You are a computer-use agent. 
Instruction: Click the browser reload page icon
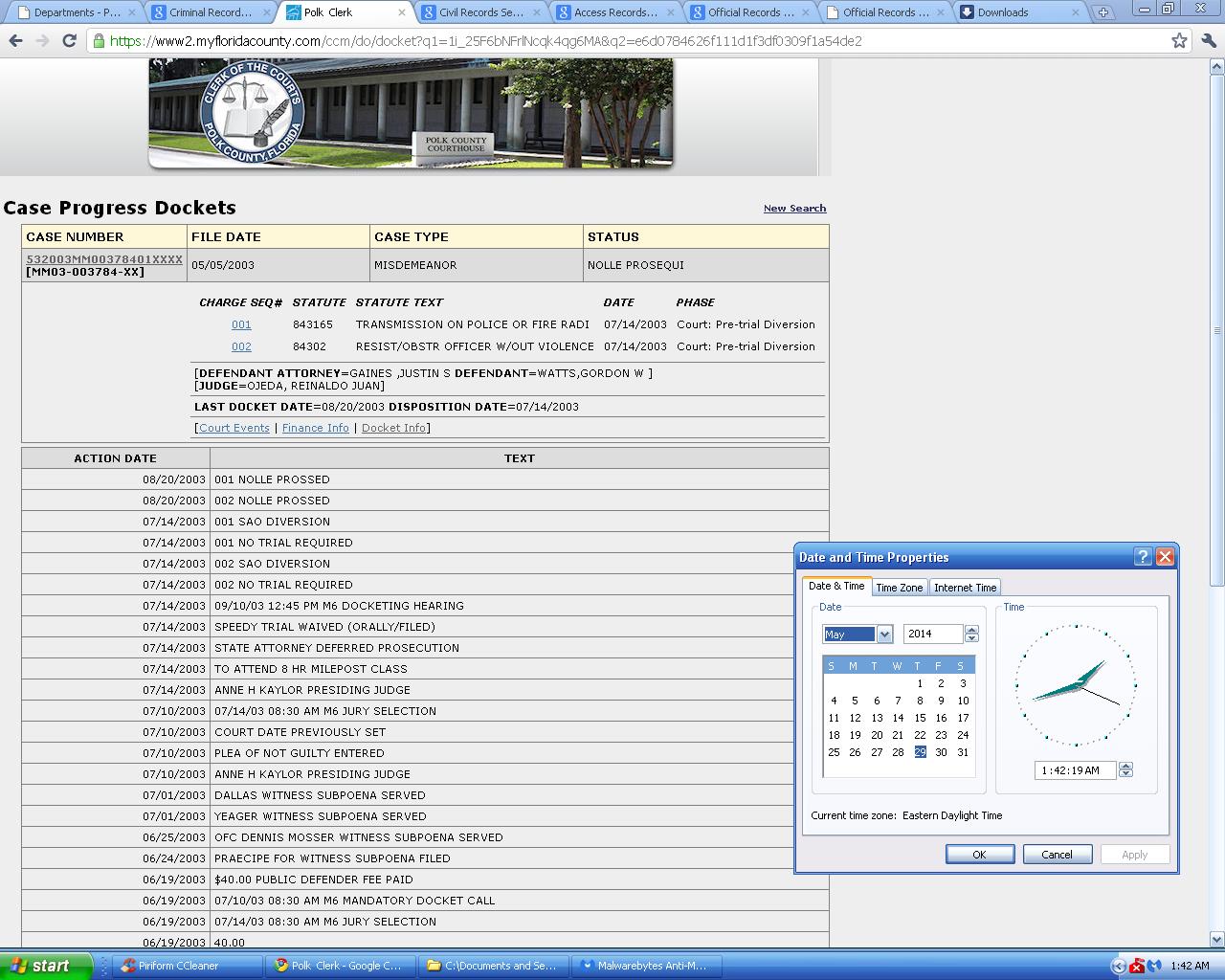pyautogui.click(x=69, y=41)
